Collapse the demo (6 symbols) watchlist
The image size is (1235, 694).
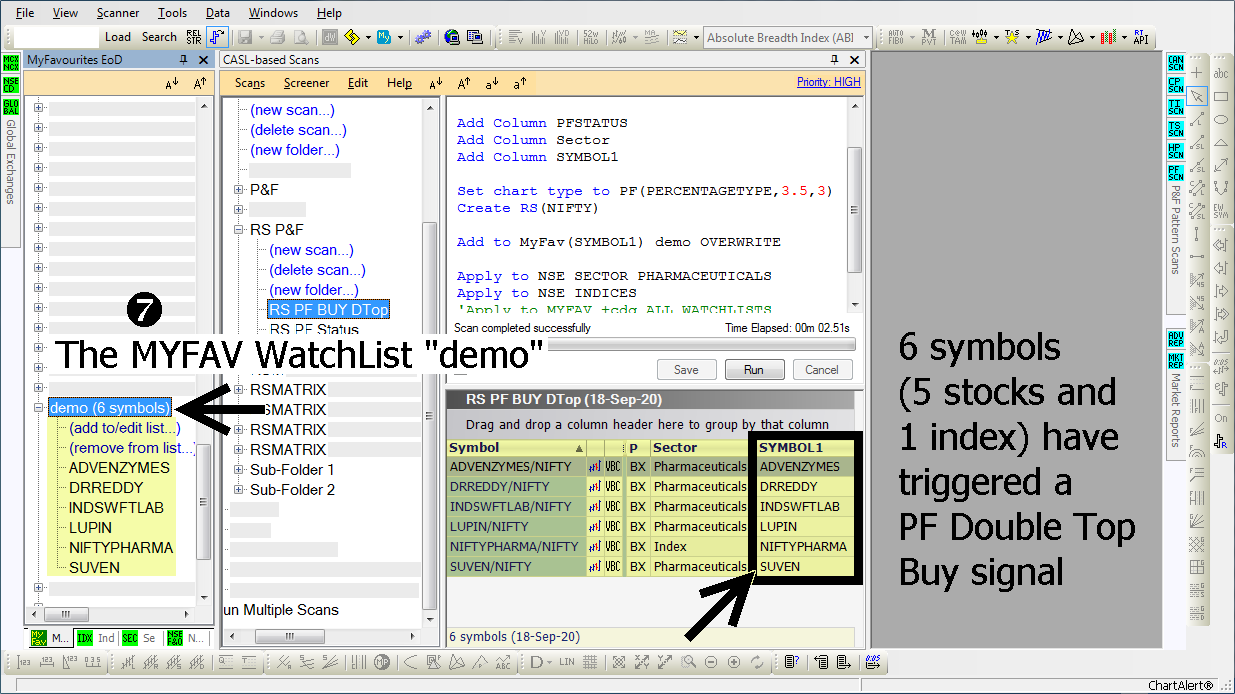[39, 408]
